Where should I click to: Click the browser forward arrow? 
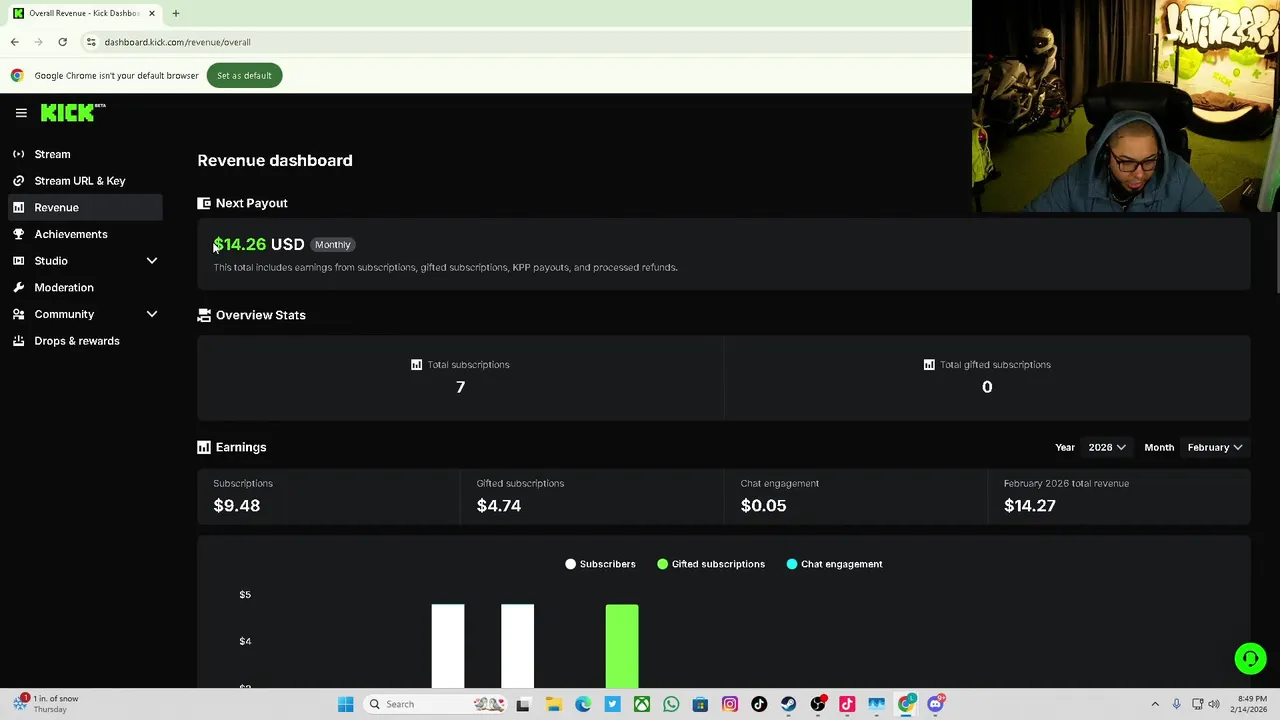[x=38, y=42]
